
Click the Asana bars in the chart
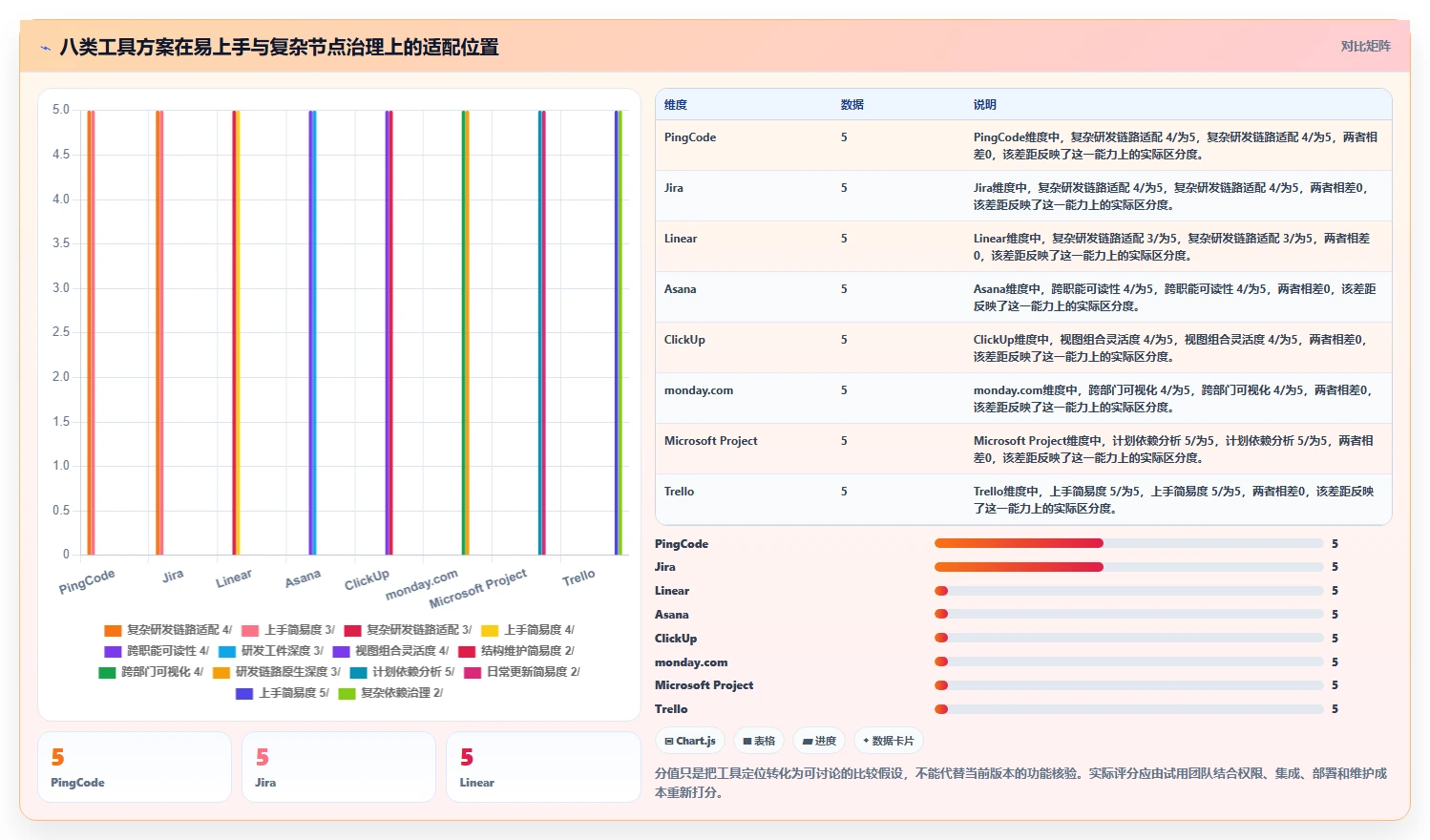coord(312,332)
